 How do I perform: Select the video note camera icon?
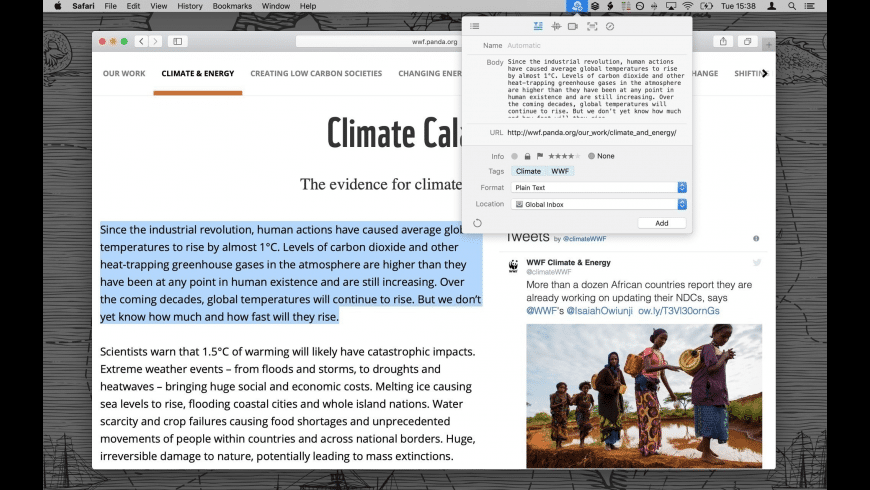point(573,26)
